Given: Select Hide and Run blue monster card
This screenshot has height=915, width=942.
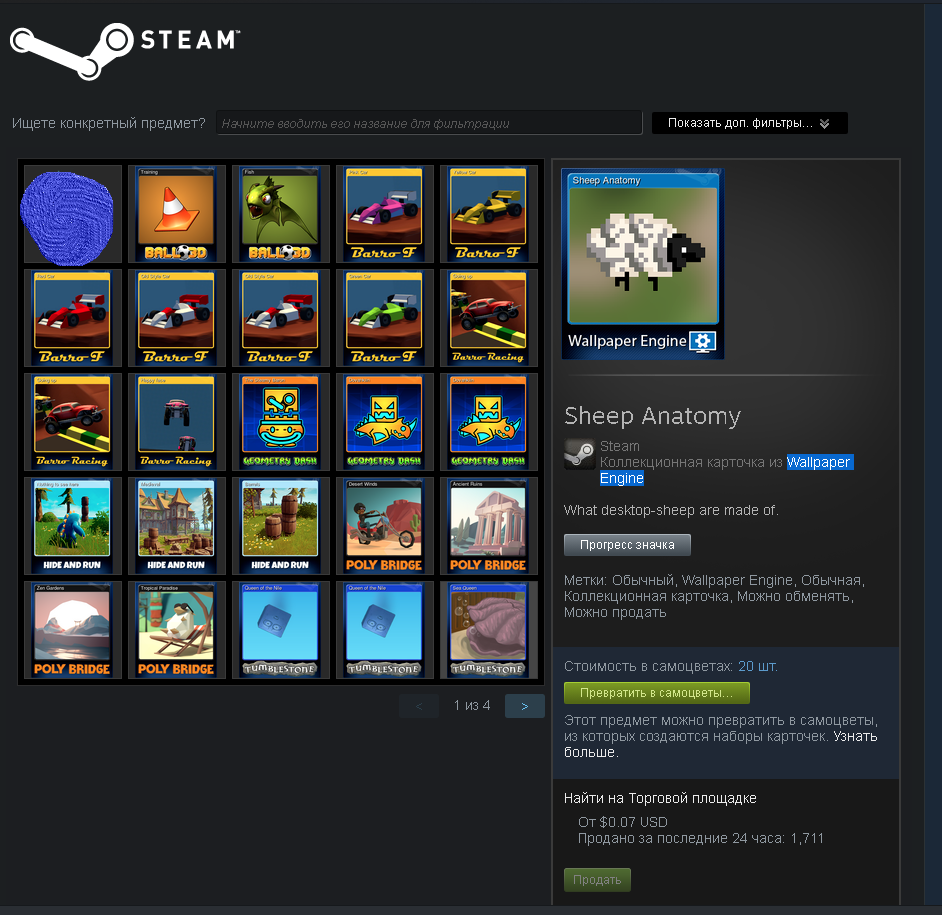Looking at the screenshot, I should (x=73, y=526).
